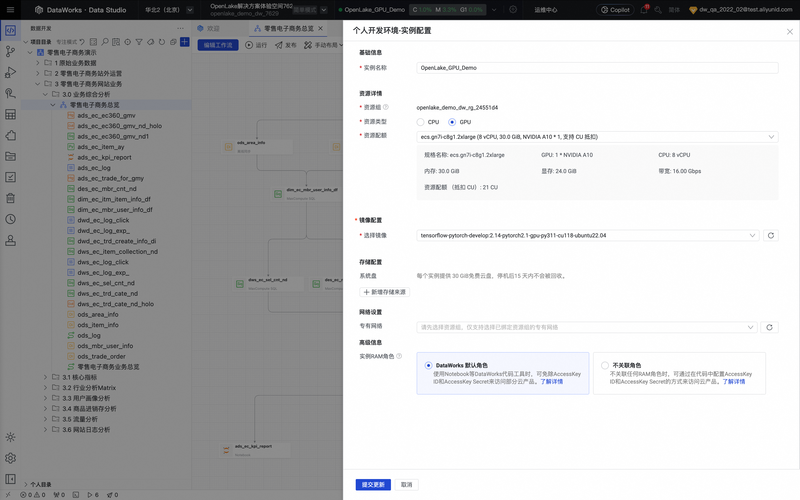Image resolution: width=800 pixels, height=500 pixels.
Task: Open the user account dw_qa_2022_02 in top bar
Action: click(741, 10)
